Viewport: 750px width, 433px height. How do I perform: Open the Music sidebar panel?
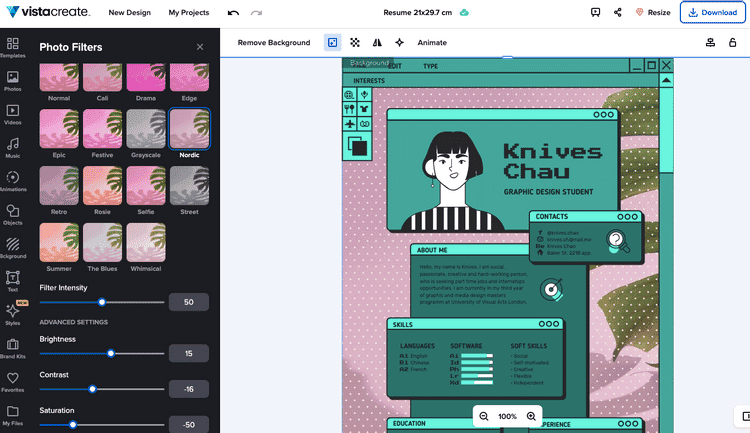click(x=13, y=148)
